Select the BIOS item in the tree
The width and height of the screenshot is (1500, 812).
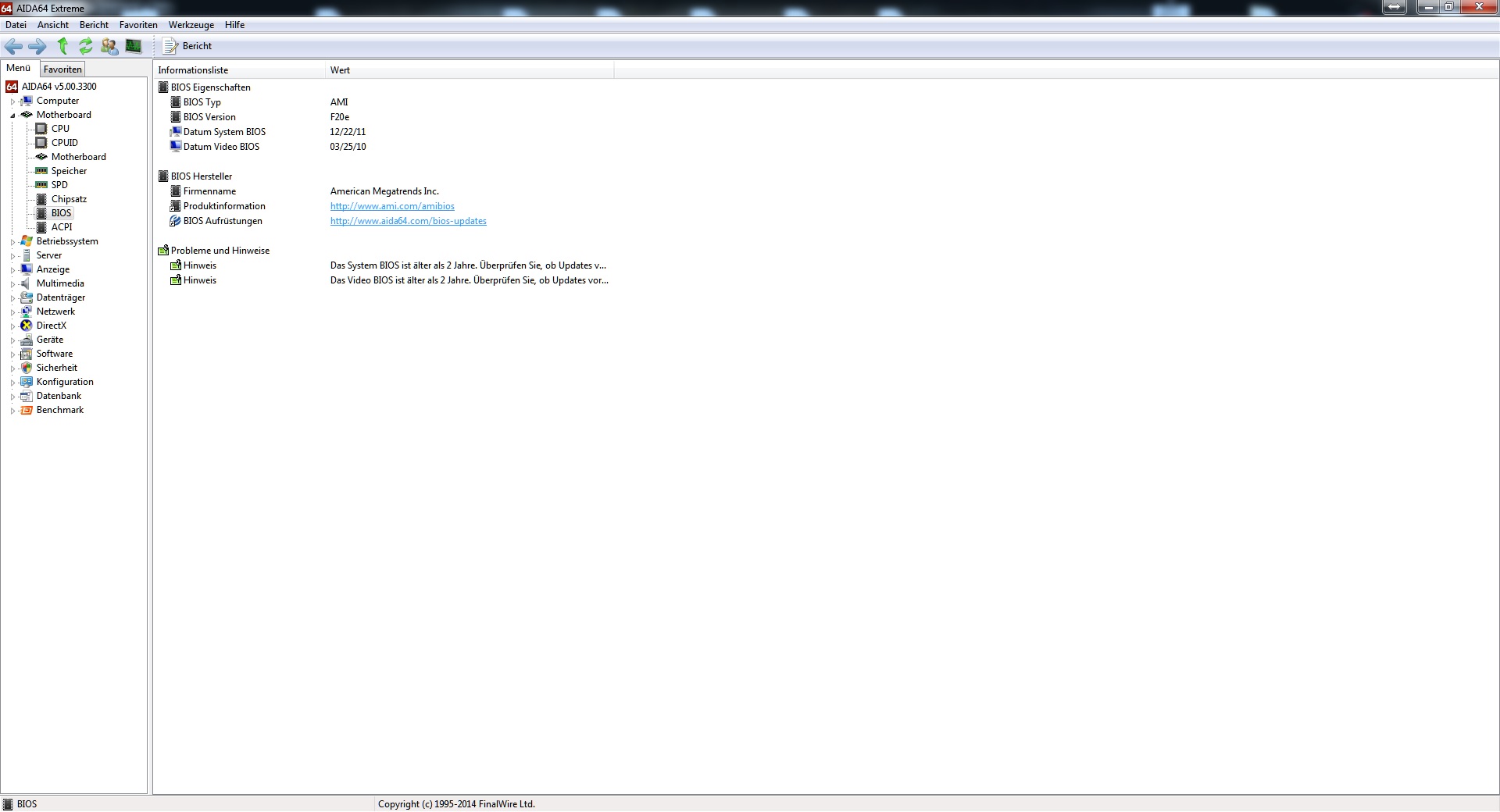(x=61, y=213)
